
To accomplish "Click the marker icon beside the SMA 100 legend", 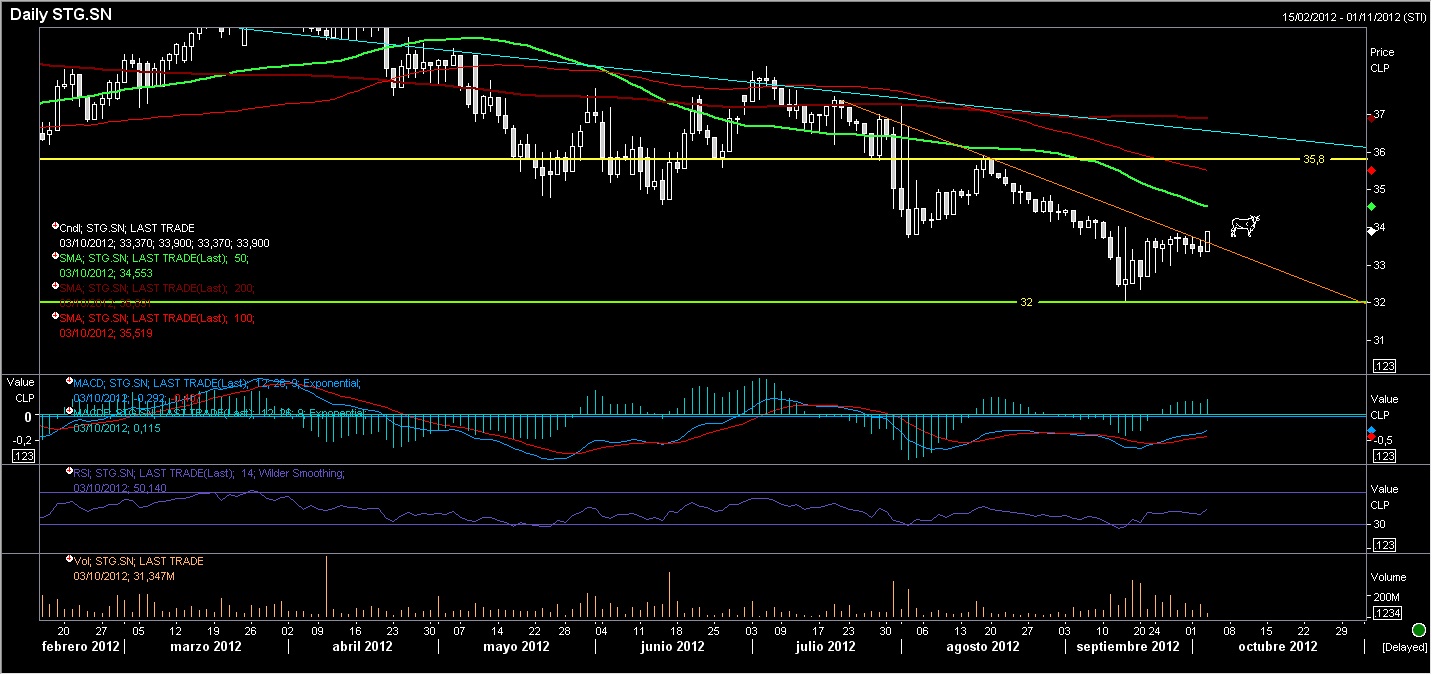I will point(55,317).
